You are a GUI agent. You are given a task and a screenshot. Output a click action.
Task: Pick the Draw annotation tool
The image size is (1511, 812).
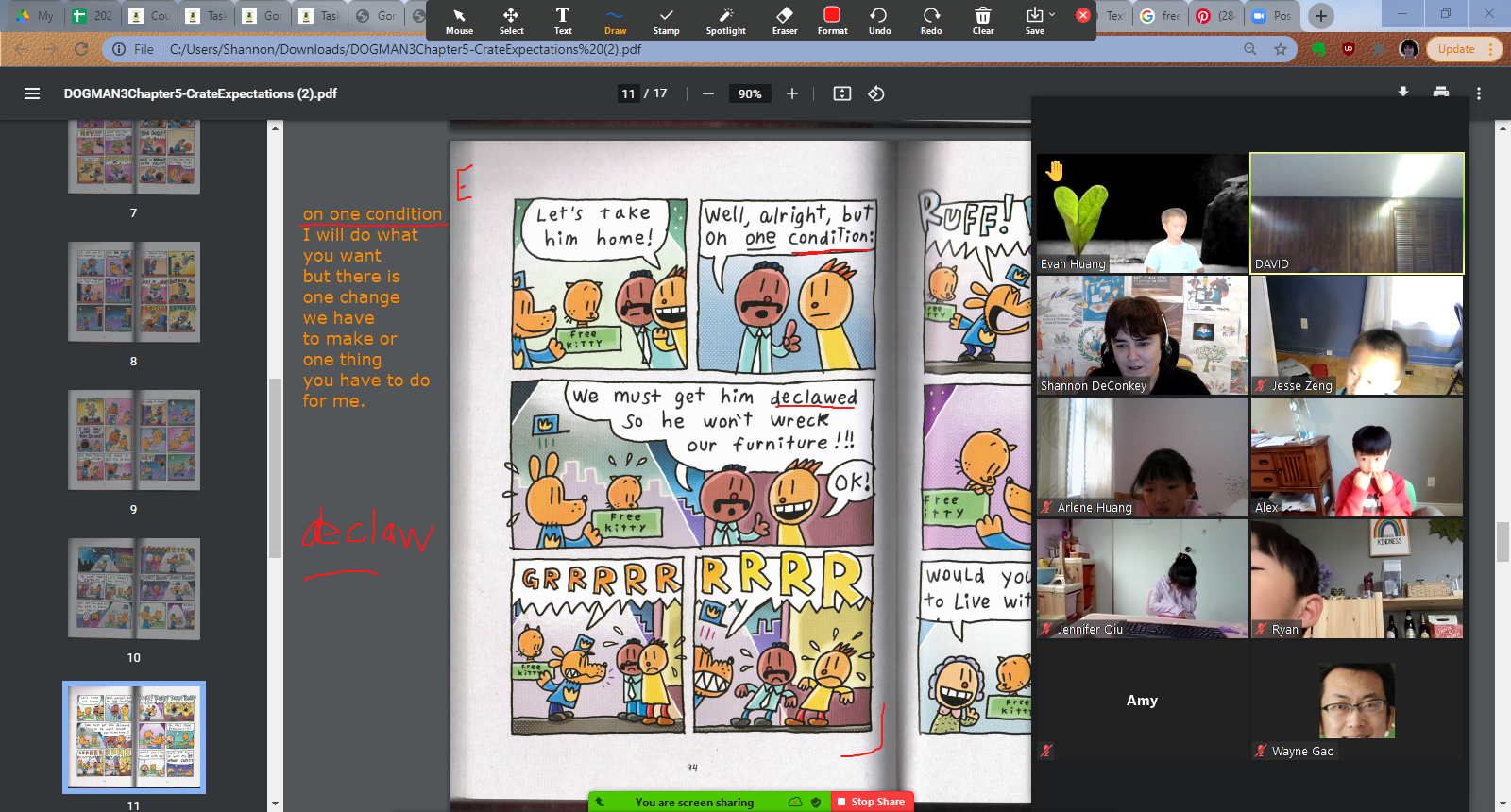point(615,20)
